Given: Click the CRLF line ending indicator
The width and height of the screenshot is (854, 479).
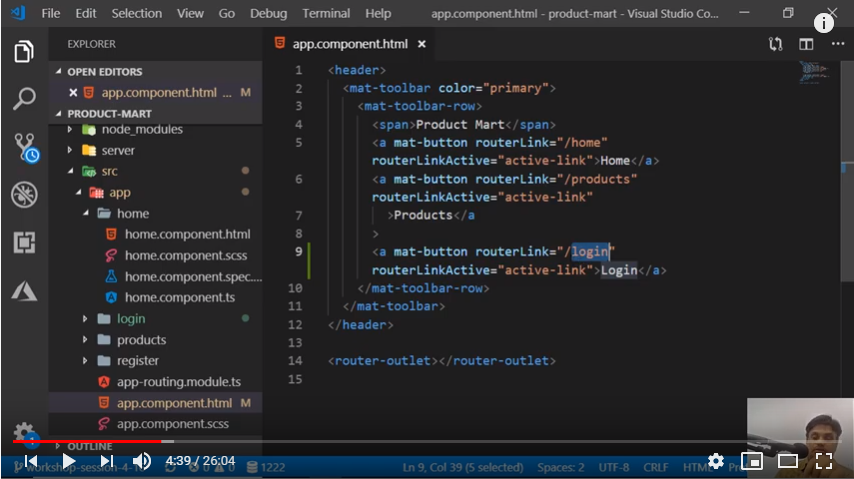Looking at the screenshot, I should [656, 467].
